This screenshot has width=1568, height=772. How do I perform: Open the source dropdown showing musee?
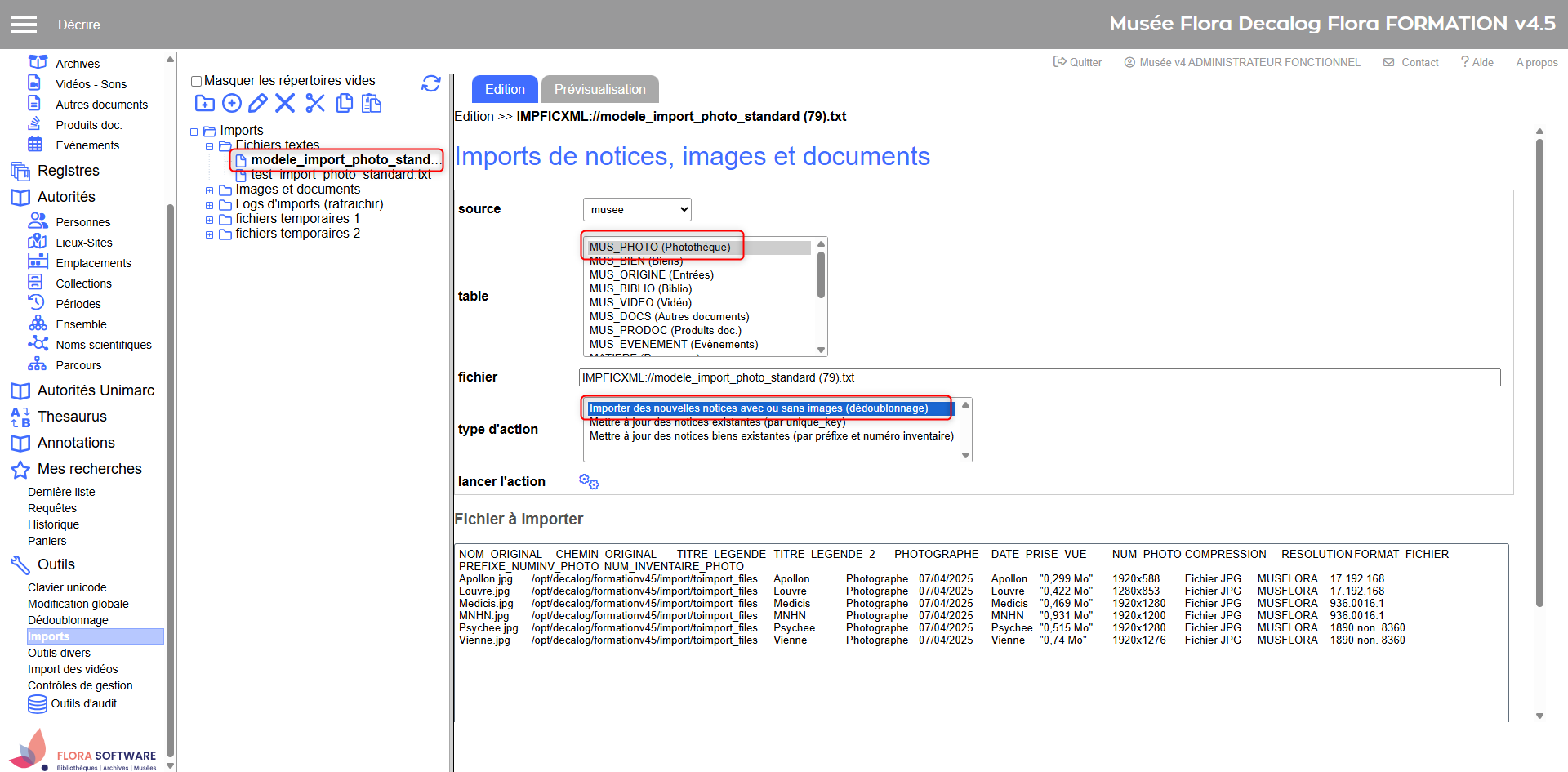tap(637, 209)
